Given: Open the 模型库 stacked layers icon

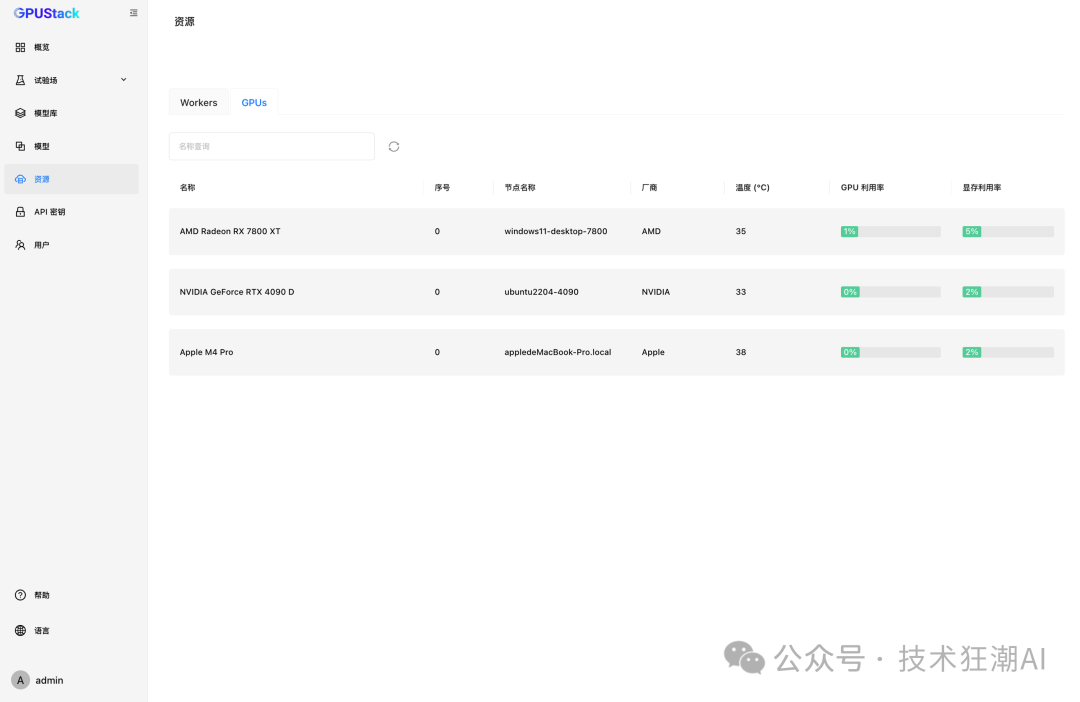Looking at the screenshot, I should [x=21, y=113].
